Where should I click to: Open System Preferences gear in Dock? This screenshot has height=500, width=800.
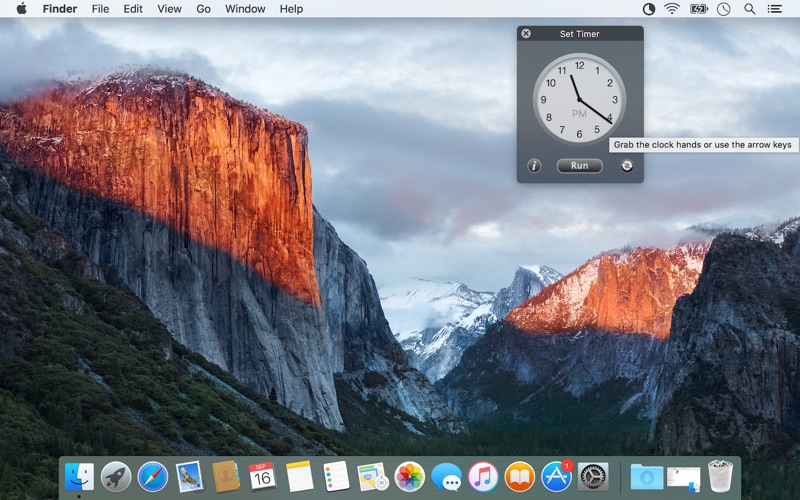tap(593, 477)
